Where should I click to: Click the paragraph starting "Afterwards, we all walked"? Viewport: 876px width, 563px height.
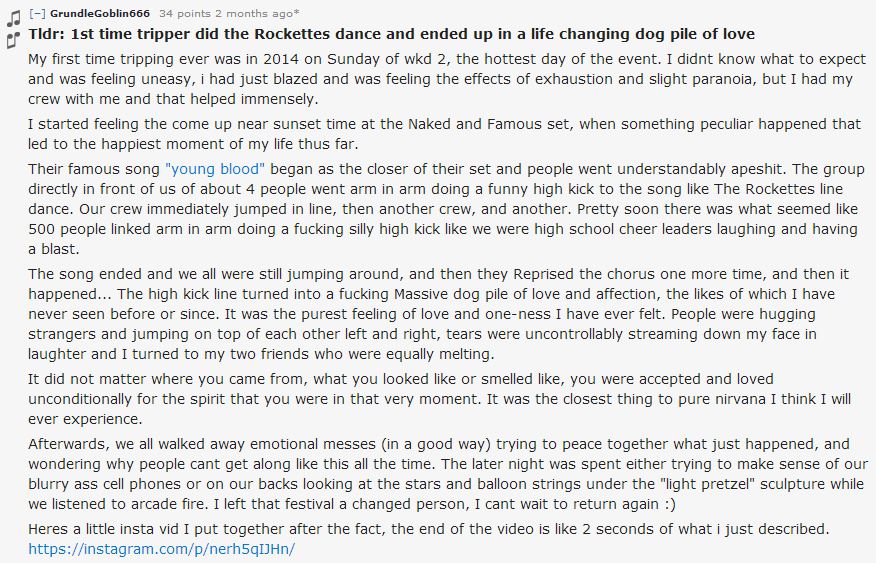click(448, 474)
